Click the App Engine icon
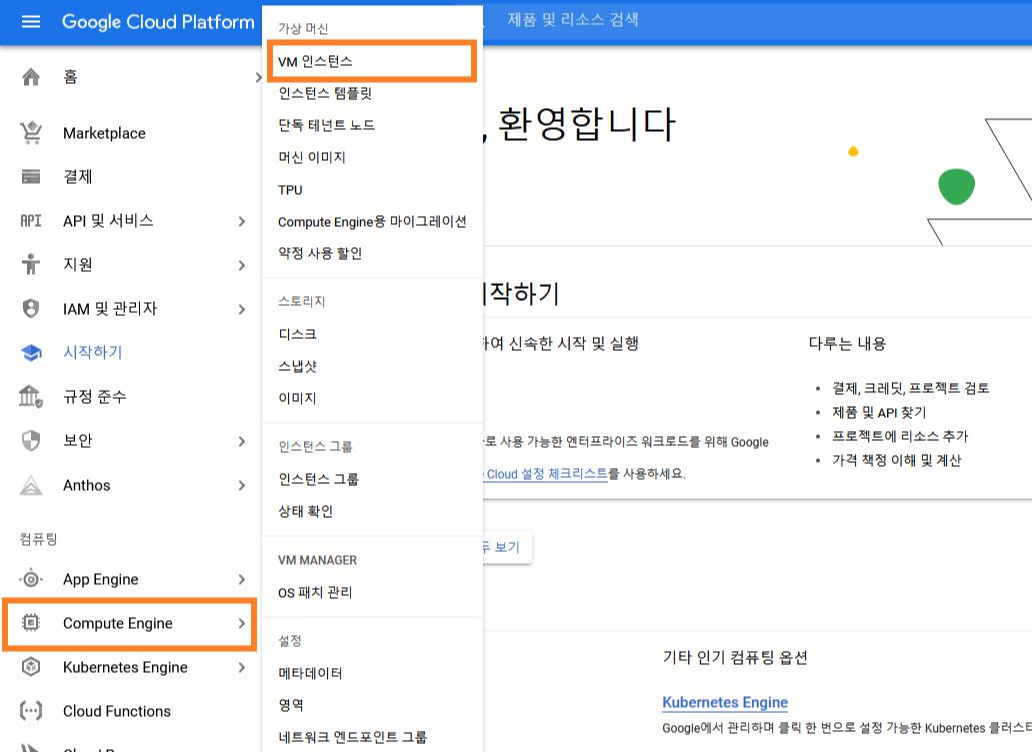 tap(31, 579)
